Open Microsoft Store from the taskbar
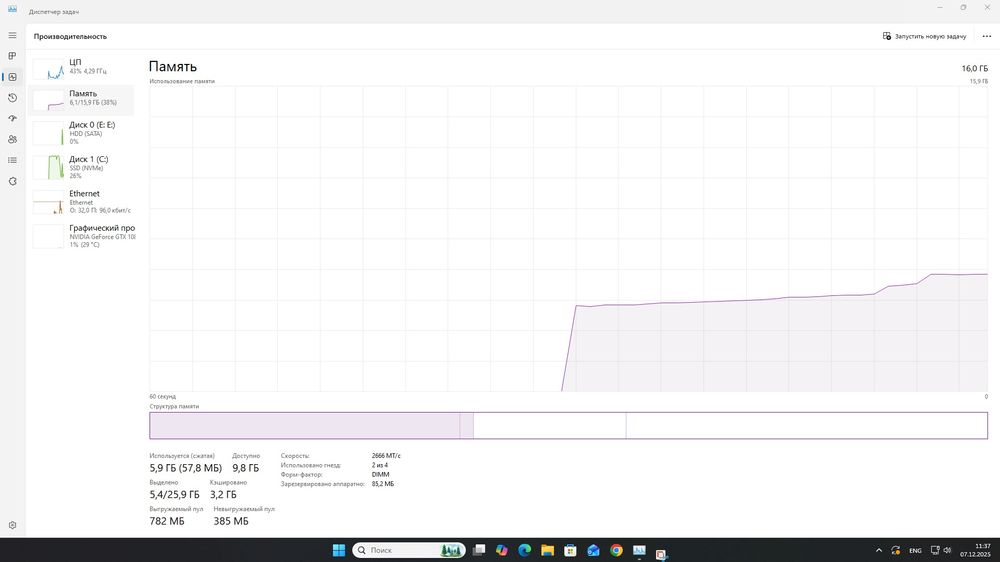Image resolution: width=1000 pixels, height=562 pixels. coord(570,550)
